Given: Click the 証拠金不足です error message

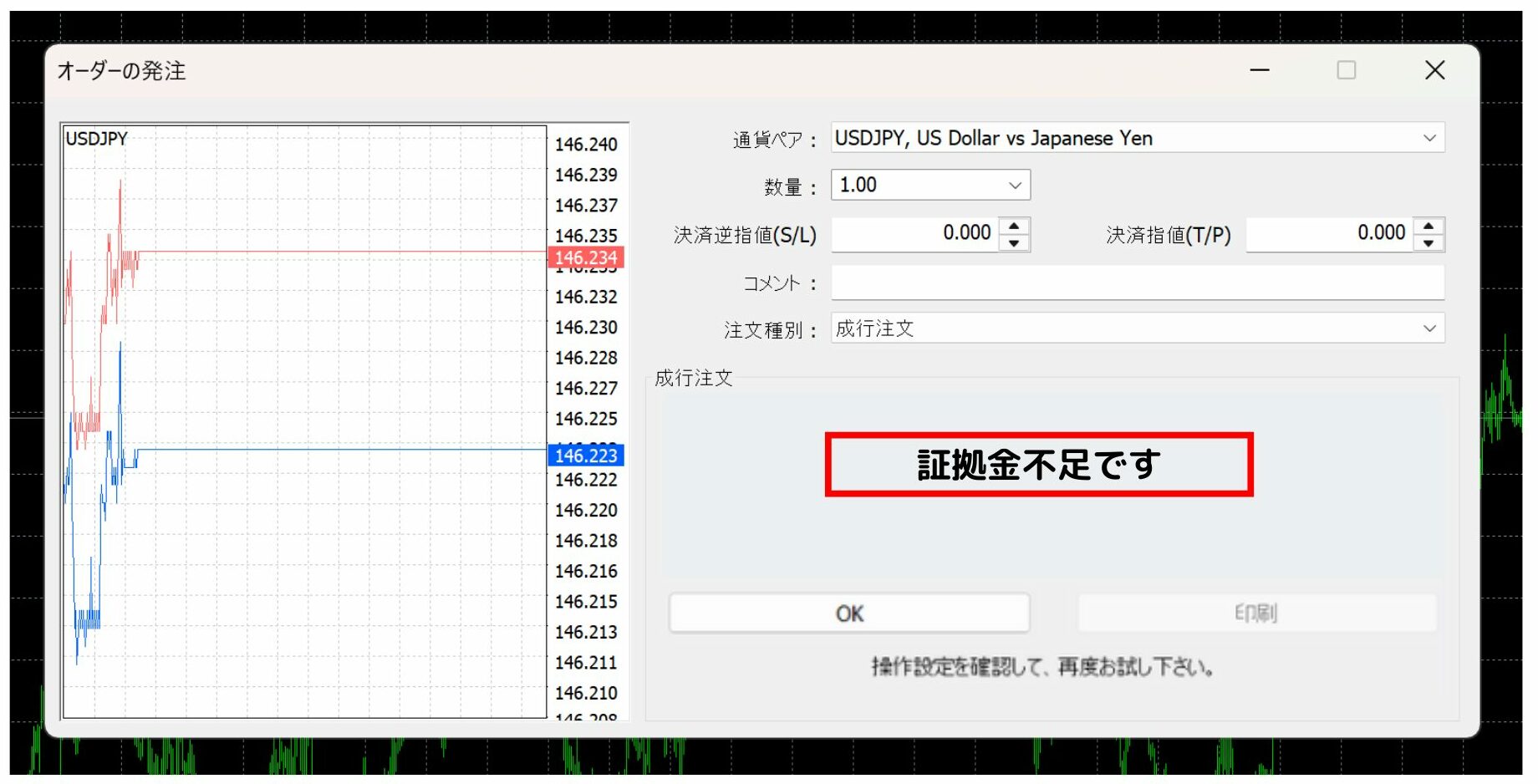Looking at the screenshot, I should click(1038, 465).
